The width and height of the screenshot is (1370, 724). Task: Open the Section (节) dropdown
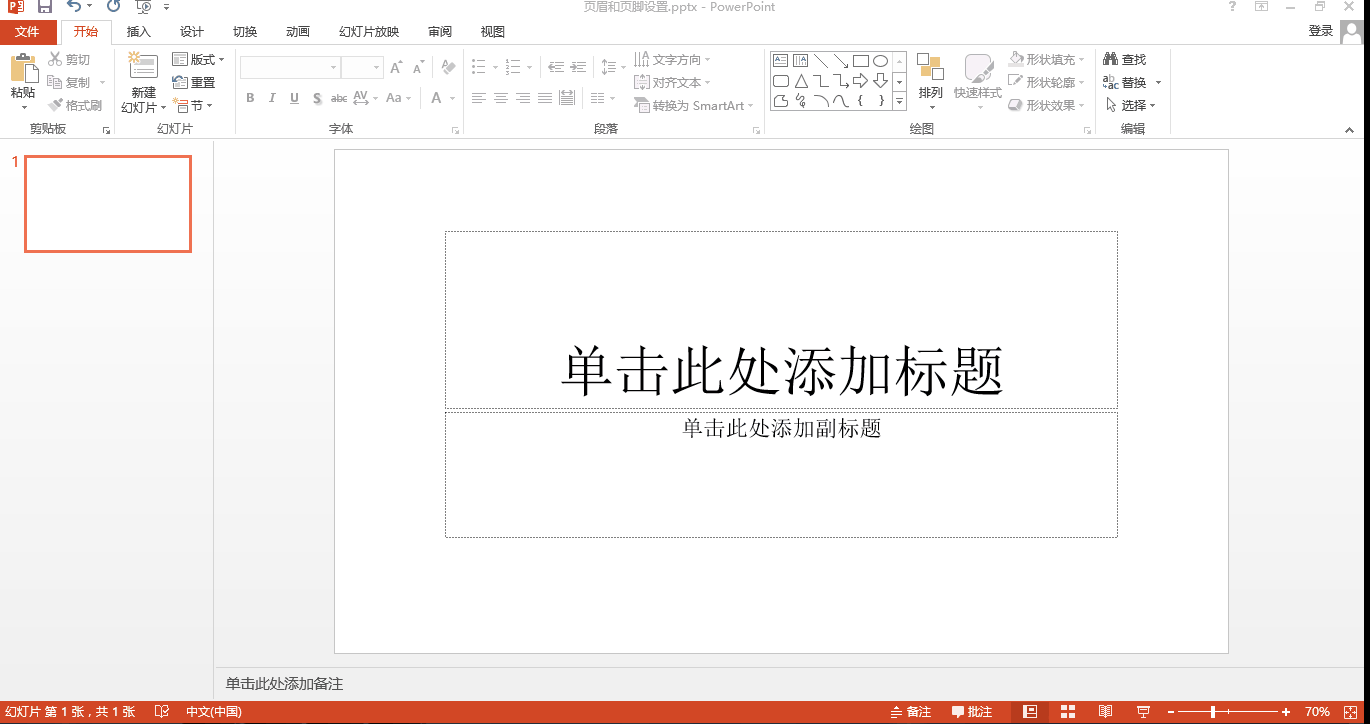192,105
